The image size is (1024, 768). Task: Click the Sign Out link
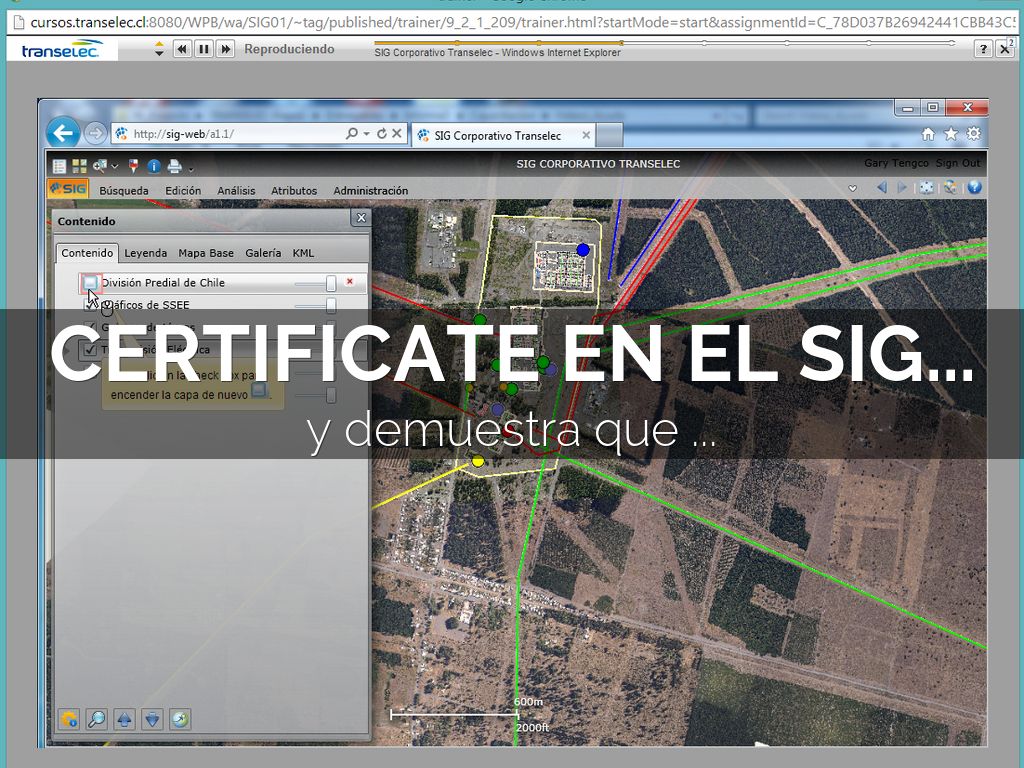click(x=957, y=163)
